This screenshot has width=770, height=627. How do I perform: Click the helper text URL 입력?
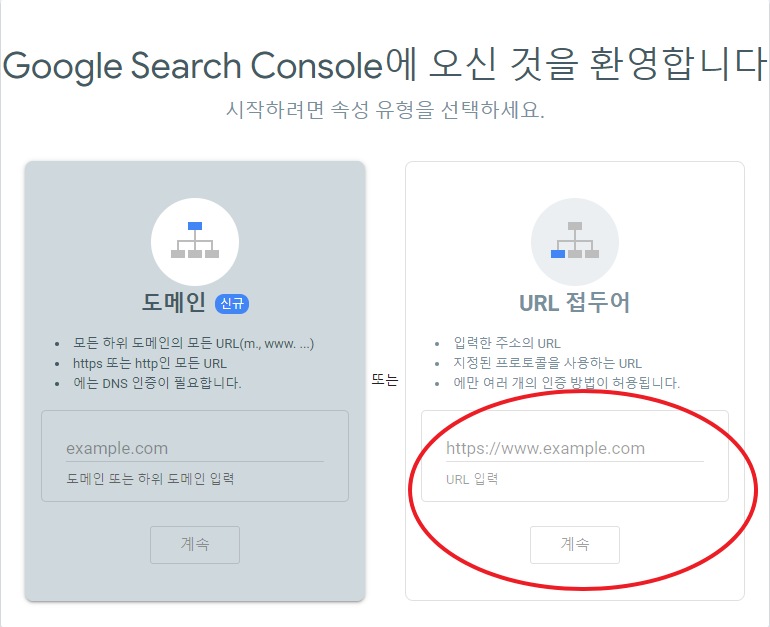click(x=472, y=479)
